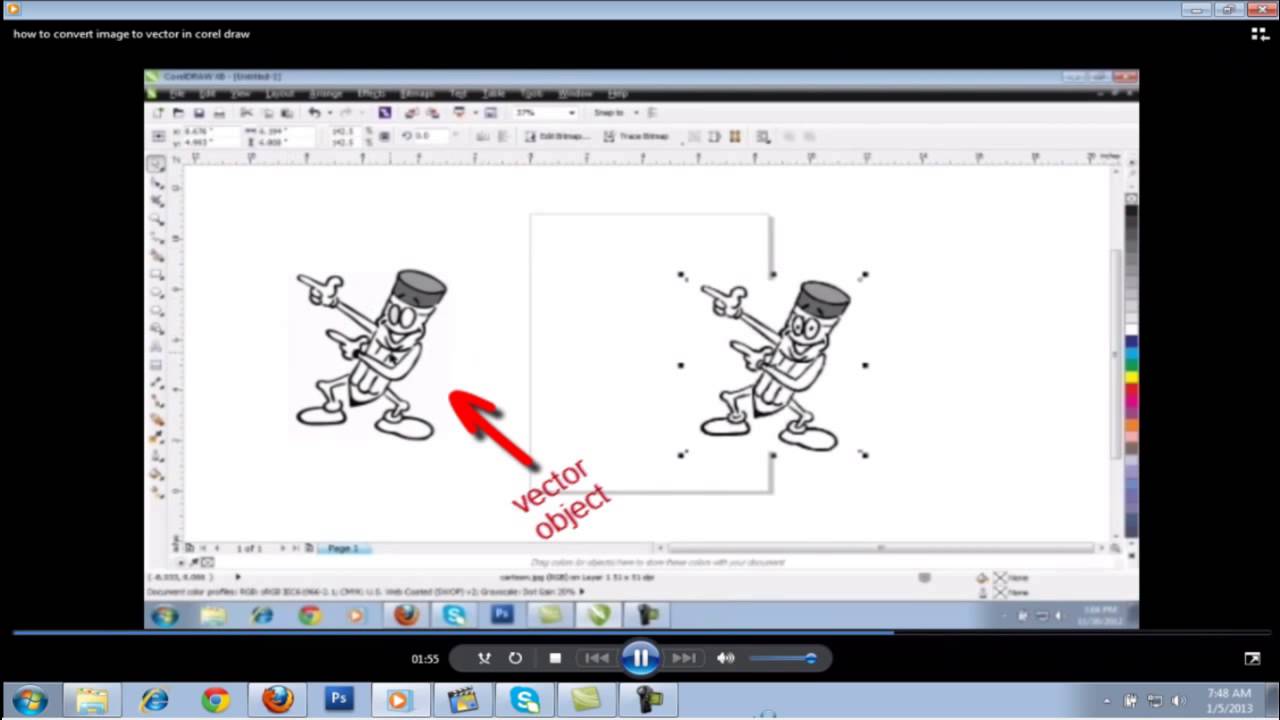Click the New document icon in CorelDRAW
Screen dimensions: 1280x720
coord(158,113)
